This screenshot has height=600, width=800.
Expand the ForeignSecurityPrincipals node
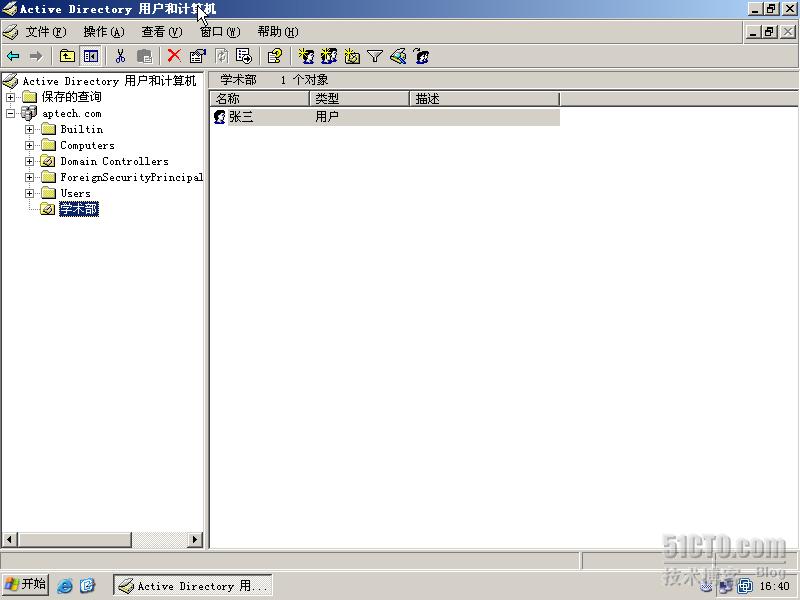tap(30, 178)
